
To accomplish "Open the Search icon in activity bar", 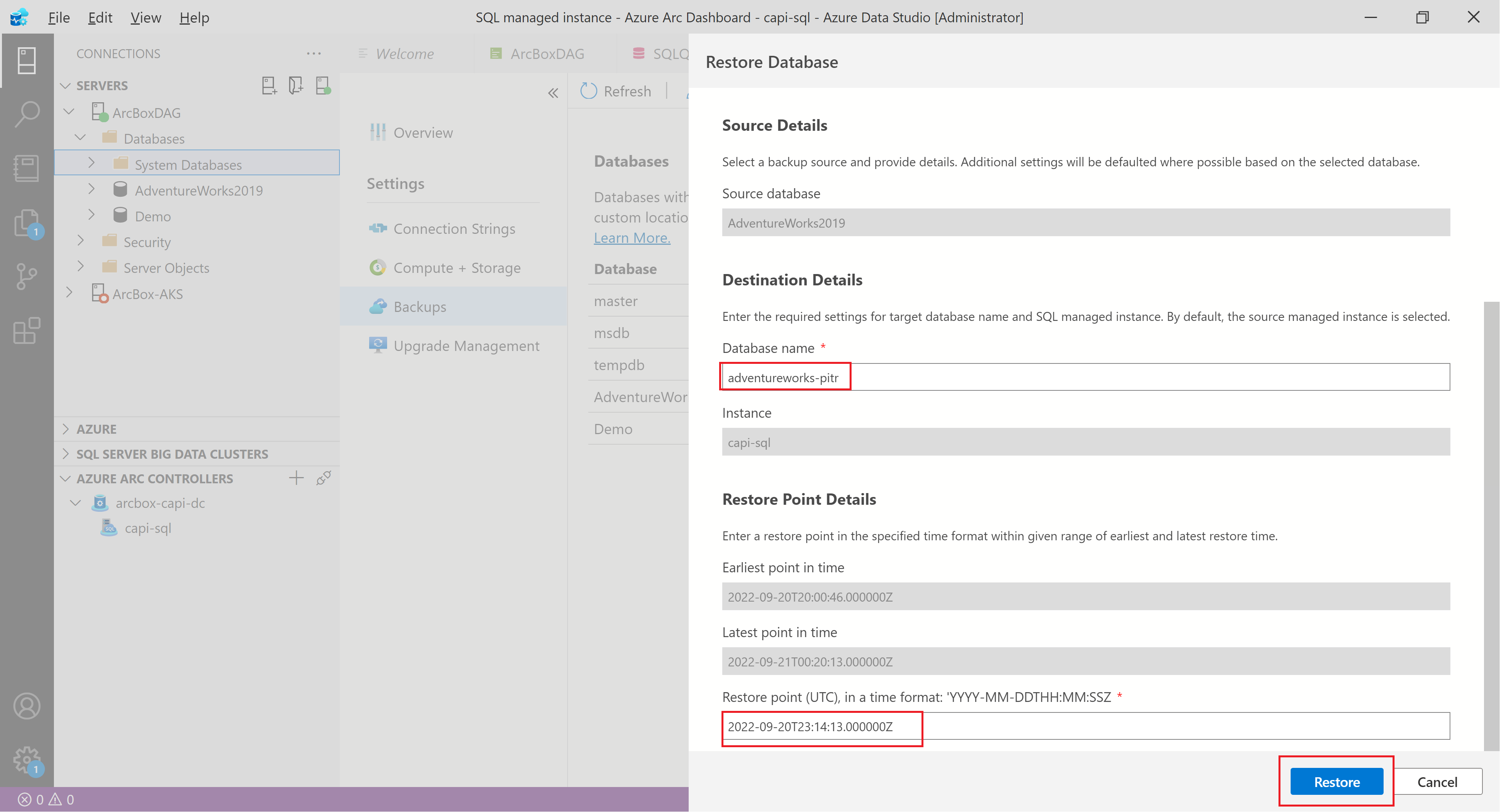I will [27, 114].
